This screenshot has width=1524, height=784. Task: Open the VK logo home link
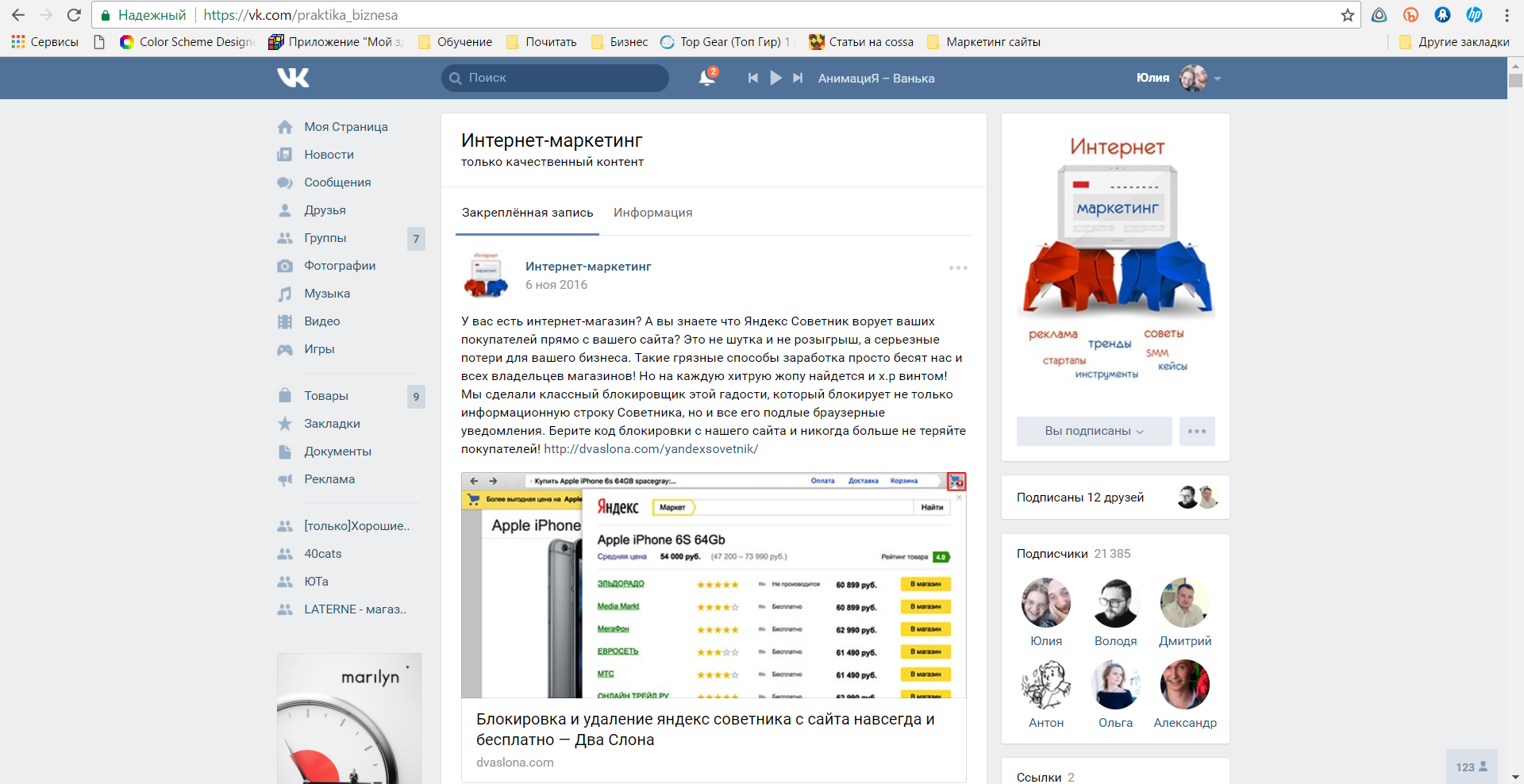(x=293, y=78)
